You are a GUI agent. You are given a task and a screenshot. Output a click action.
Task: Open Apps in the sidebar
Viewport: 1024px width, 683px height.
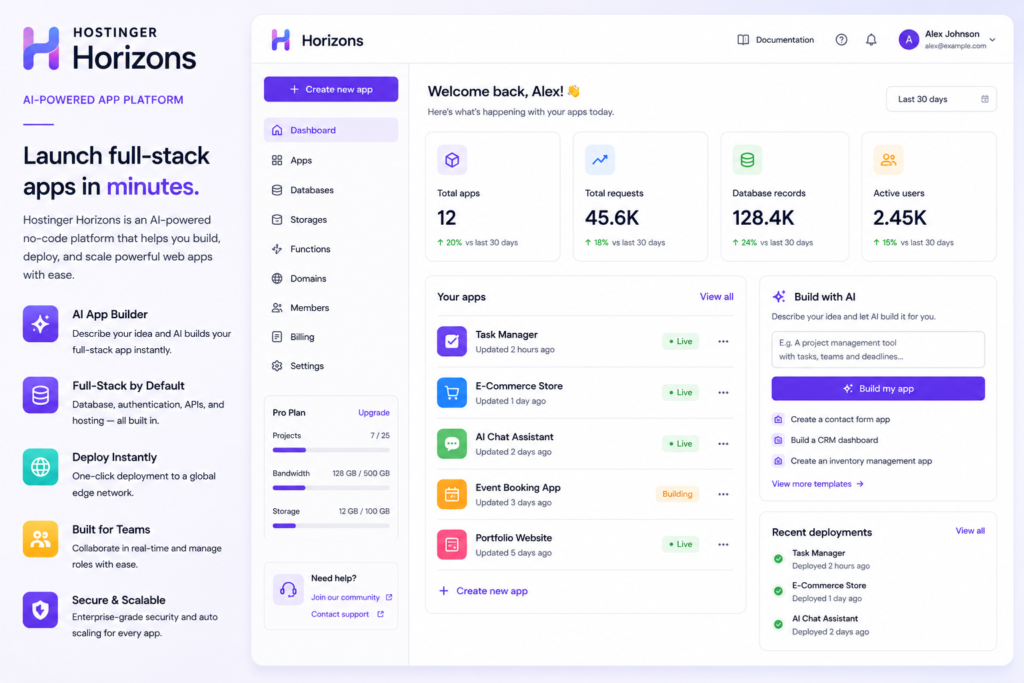pos(331,160)
